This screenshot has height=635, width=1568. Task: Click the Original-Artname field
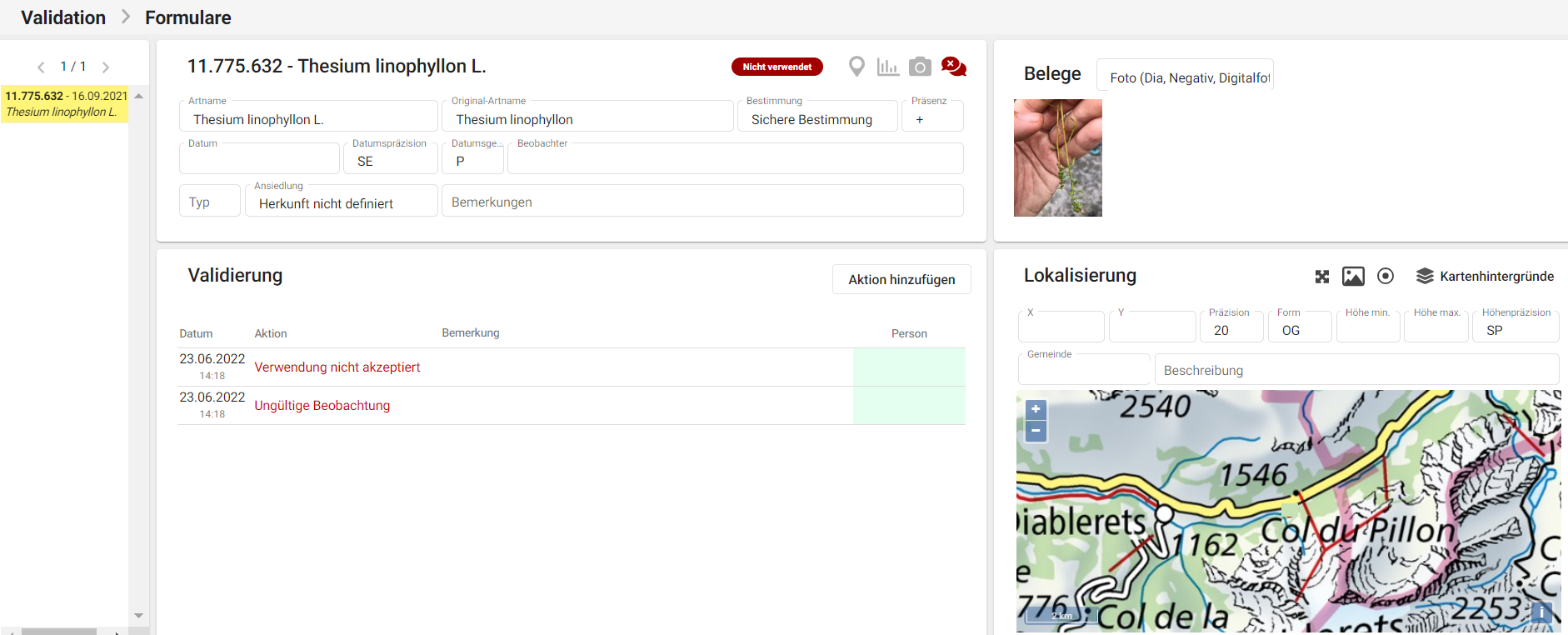pyautogui.click(x=587, y=116)
